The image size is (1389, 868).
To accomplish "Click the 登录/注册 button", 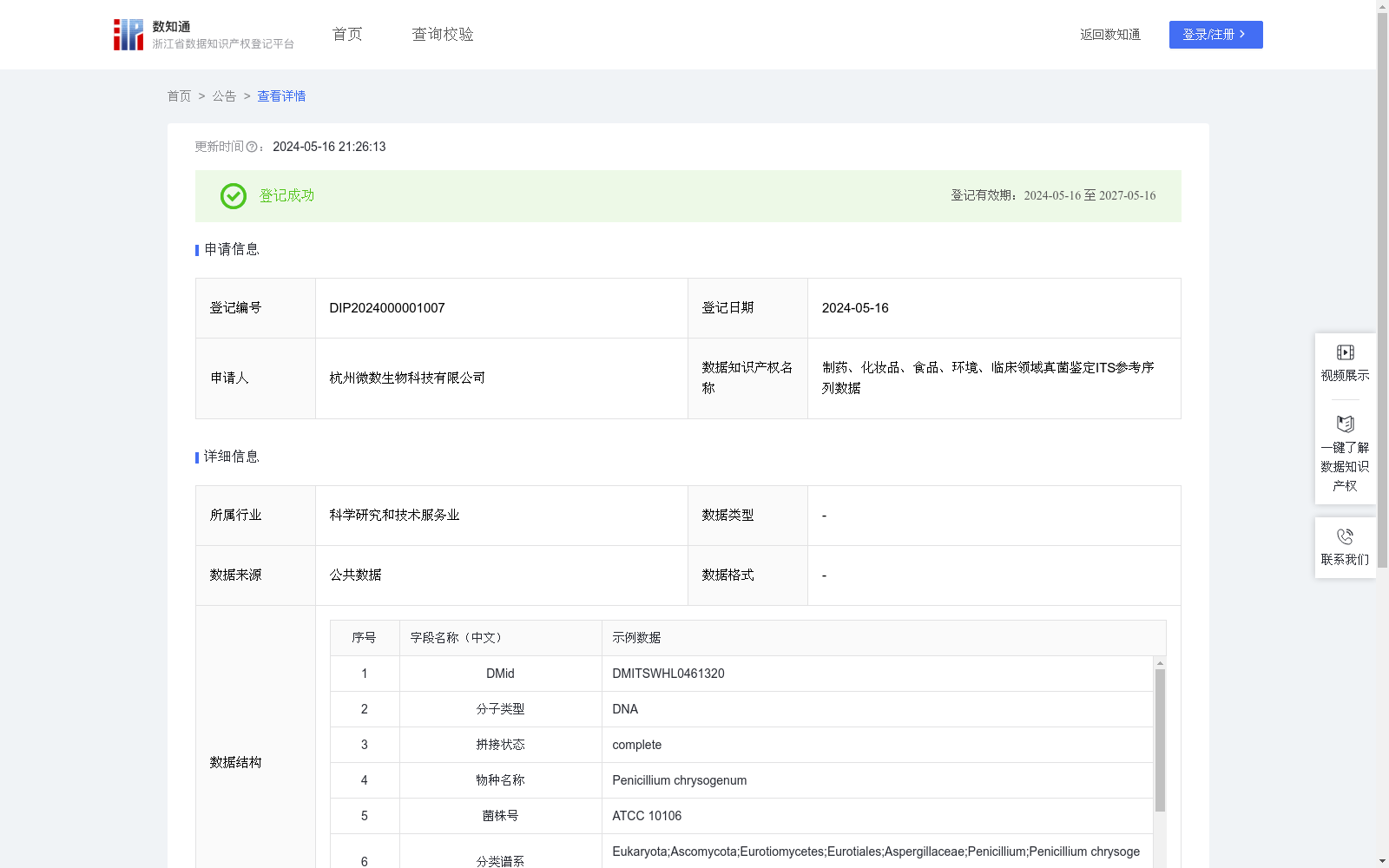I will 1215,35.
